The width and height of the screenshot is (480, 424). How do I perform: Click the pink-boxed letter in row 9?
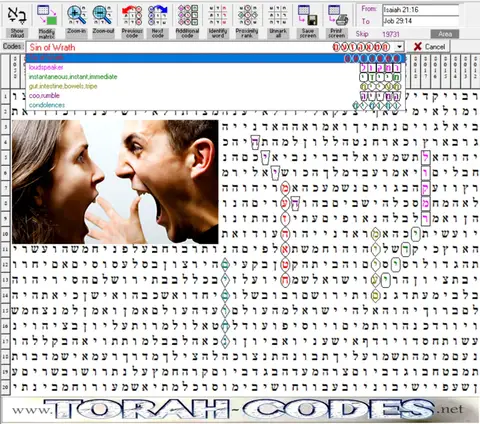click(426, 219)
